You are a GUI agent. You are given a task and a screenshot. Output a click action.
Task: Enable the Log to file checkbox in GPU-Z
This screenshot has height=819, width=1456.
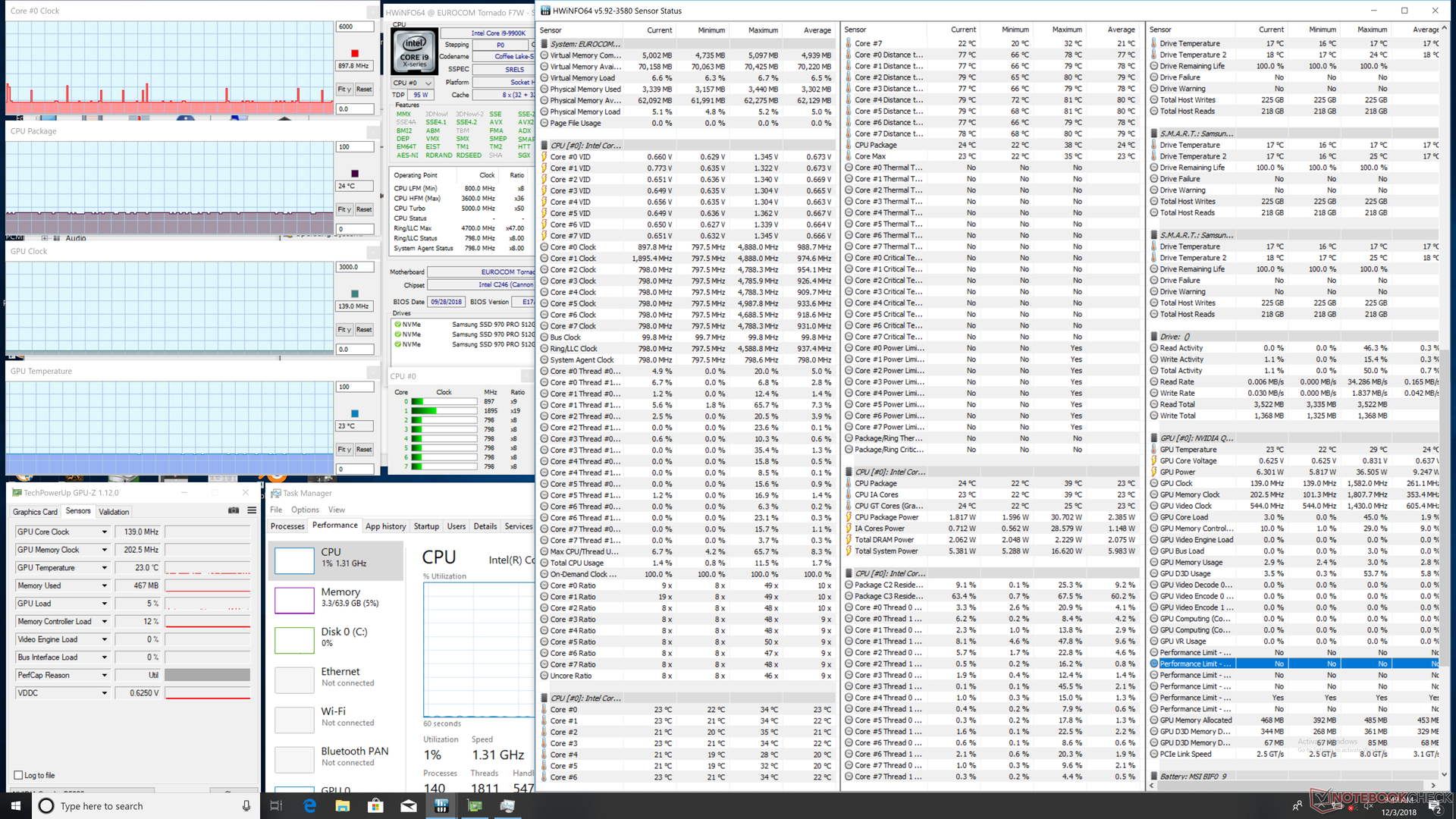tap(18, 775)
